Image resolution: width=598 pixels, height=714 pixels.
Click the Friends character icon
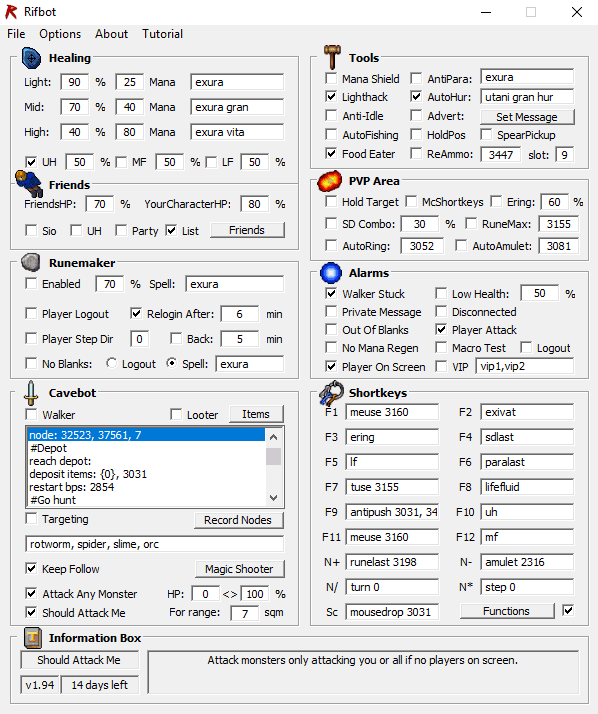(x=28, y=183)
